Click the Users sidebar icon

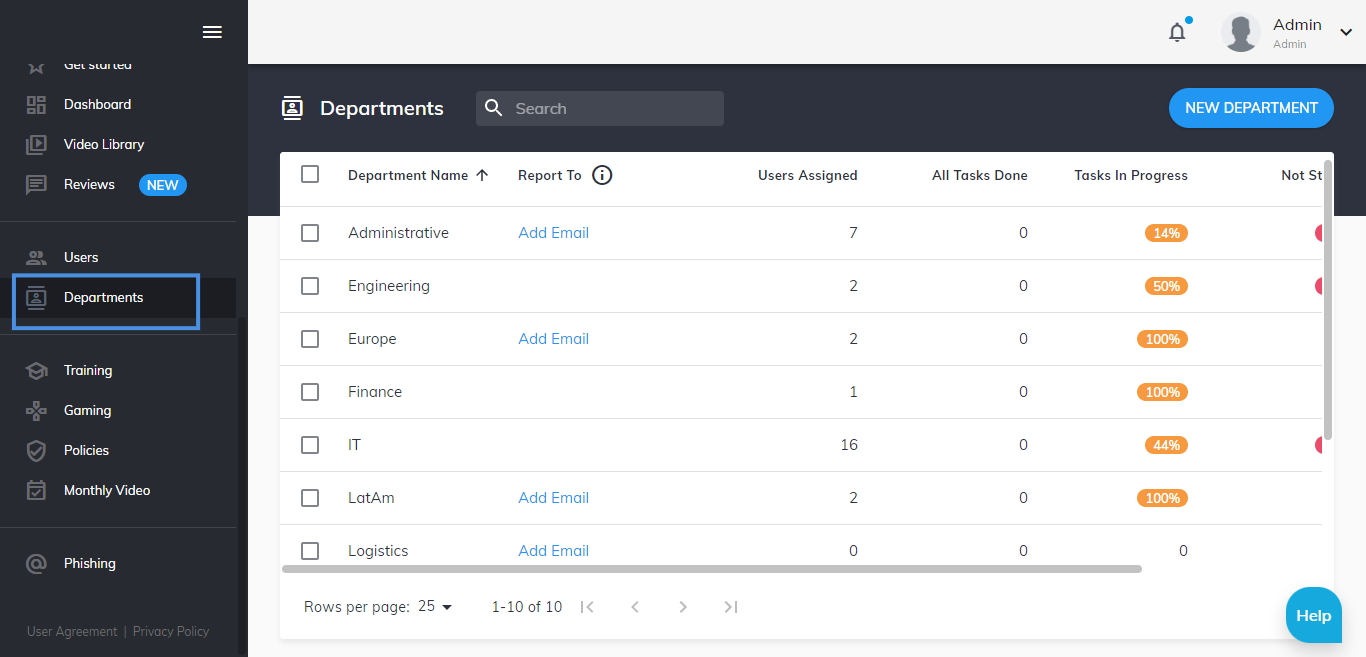tap(36, 257)
